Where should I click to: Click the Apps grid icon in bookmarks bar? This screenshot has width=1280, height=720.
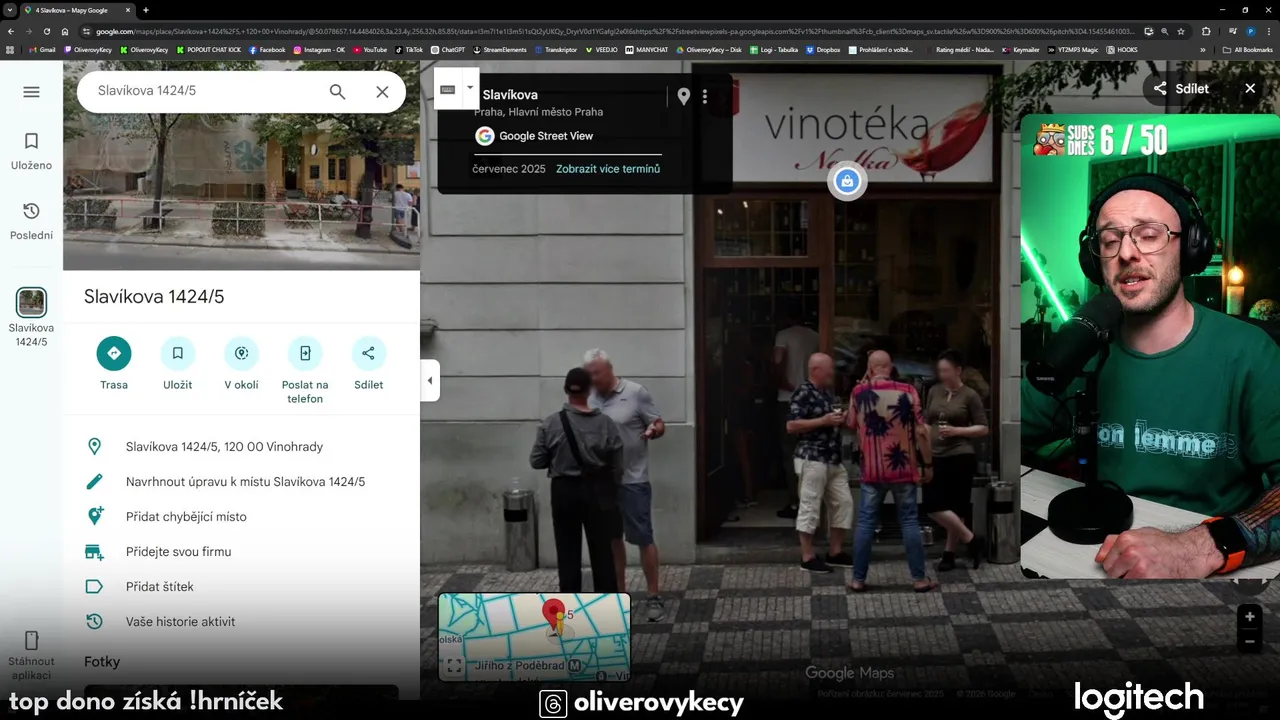click(10, 49)
